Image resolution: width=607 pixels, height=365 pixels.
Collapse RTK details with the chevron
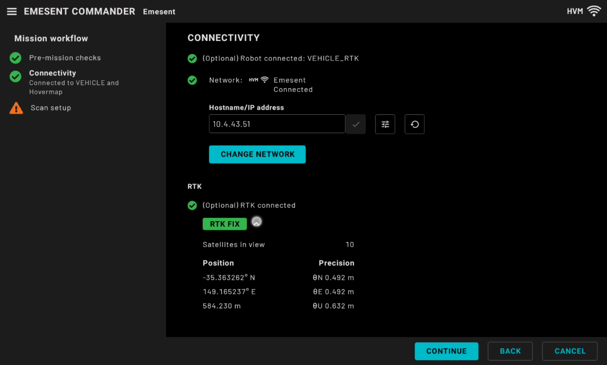(x=256, y=222)
